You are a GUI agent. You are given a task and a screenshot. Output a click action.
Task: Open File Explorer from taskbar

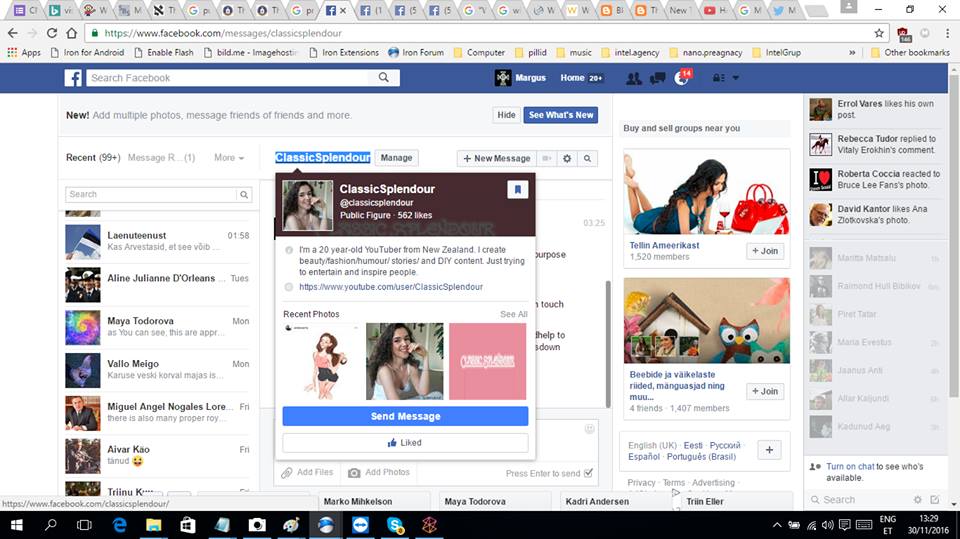tap(153, 525)
